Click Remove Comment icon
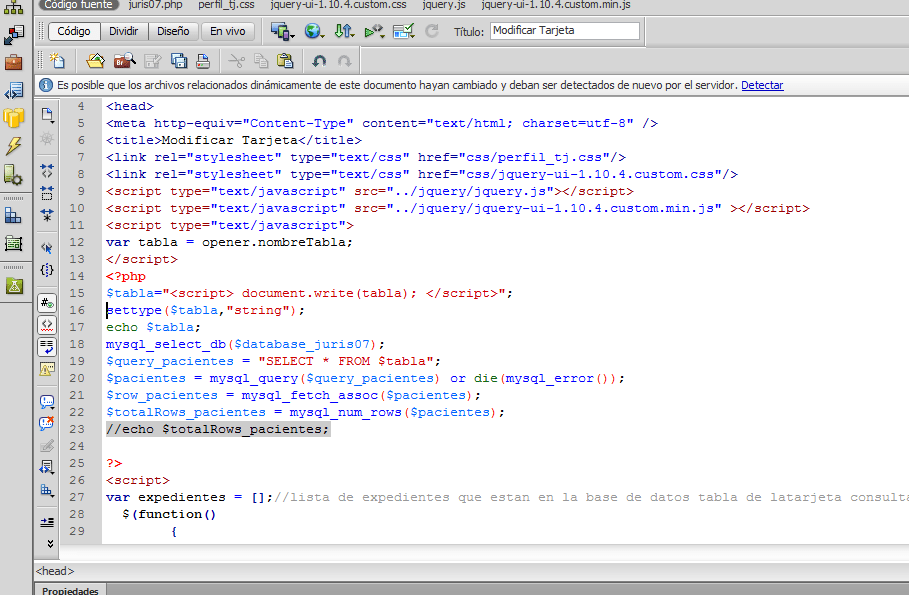Viewport: 909px width, 595px height. (x=47, y=423)
